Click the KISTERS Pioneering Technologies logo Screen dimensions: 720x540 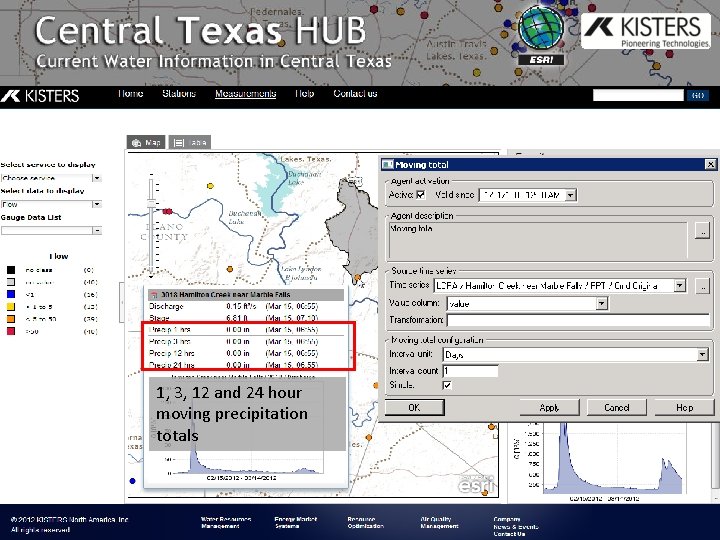click(646, 31)
